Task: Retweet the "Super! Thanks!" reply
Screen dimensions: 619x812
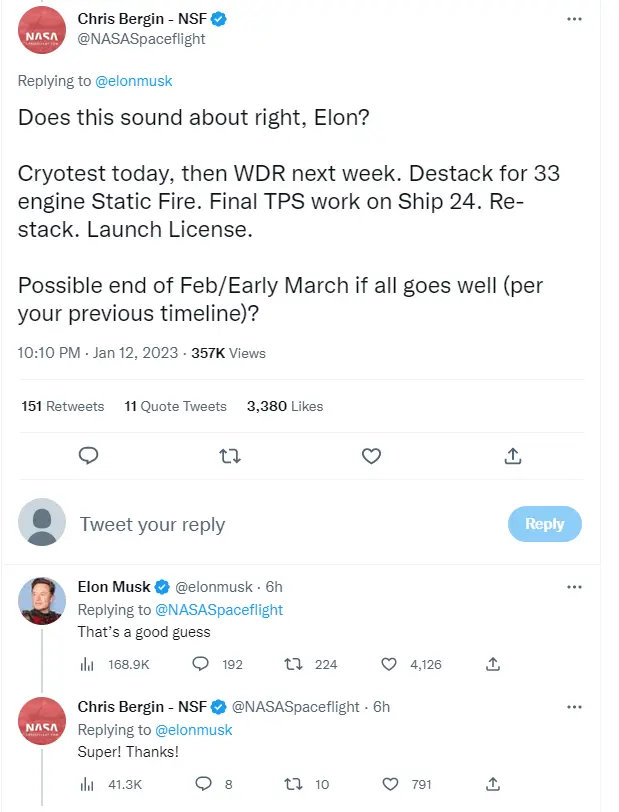Action: pos(294,784)
